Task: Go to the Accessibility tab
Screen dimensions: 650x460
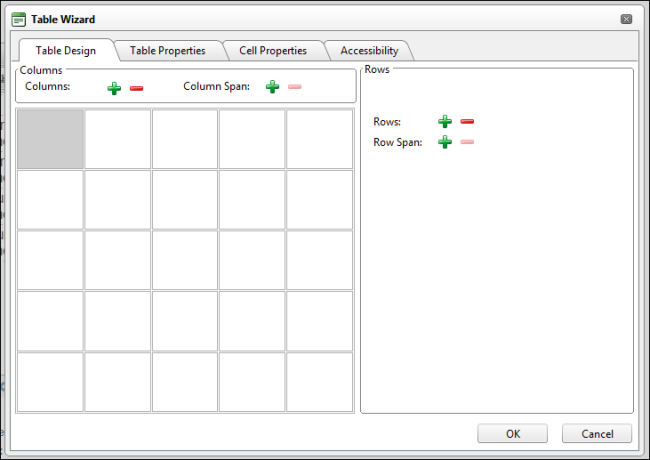Action: coord(368,50)
